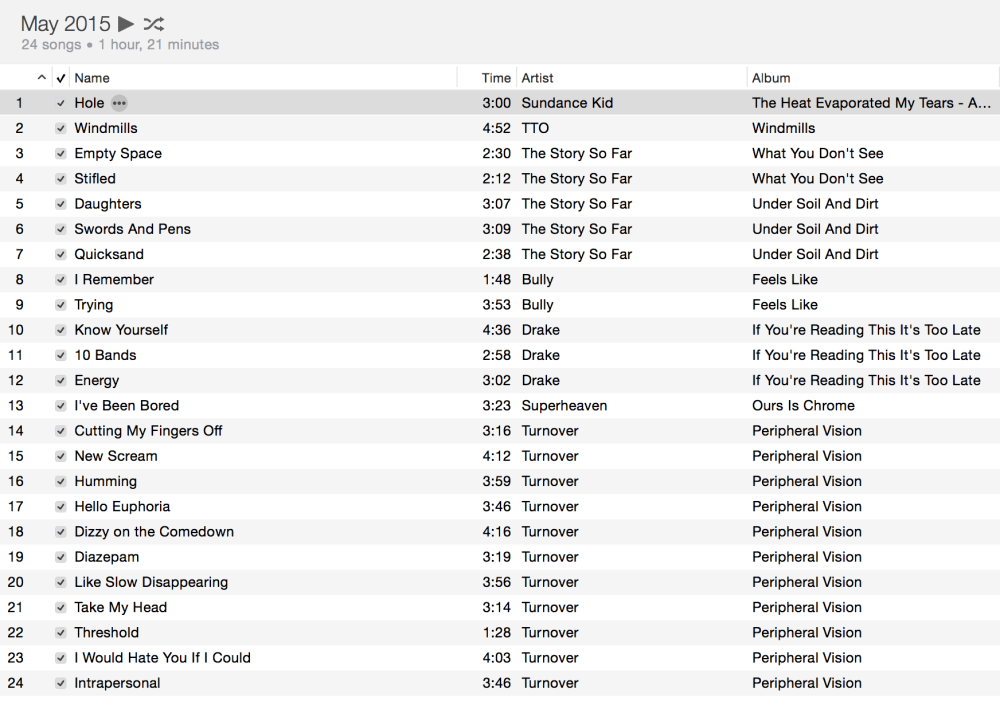Sort tracks by Artist column header
Image resolution: width=1000 pixels, height=705 pixels.
tap(537, 78)
